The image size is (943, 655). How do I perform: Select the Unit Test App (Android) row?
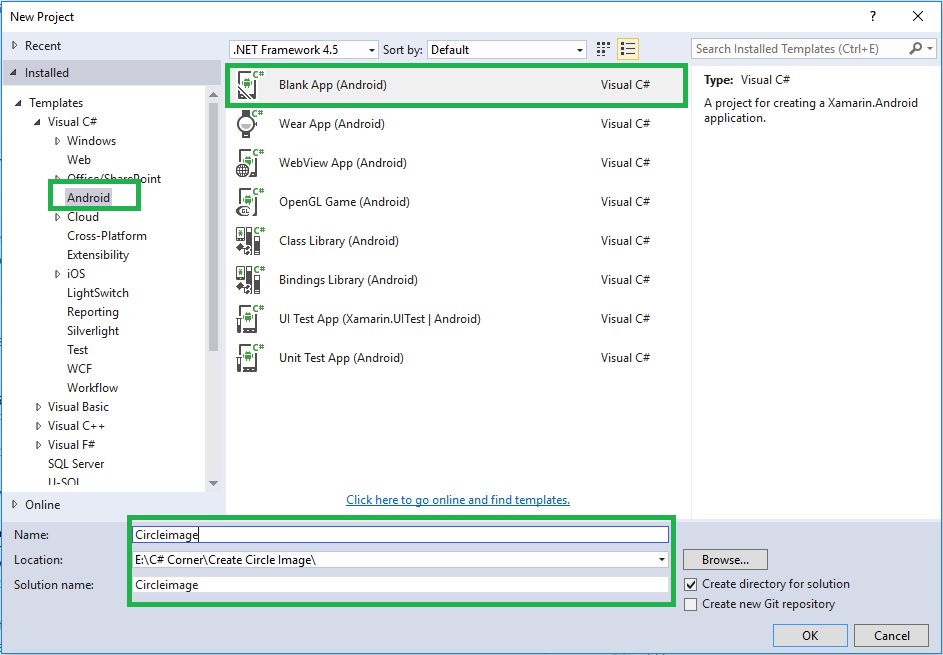click(456, 358)
